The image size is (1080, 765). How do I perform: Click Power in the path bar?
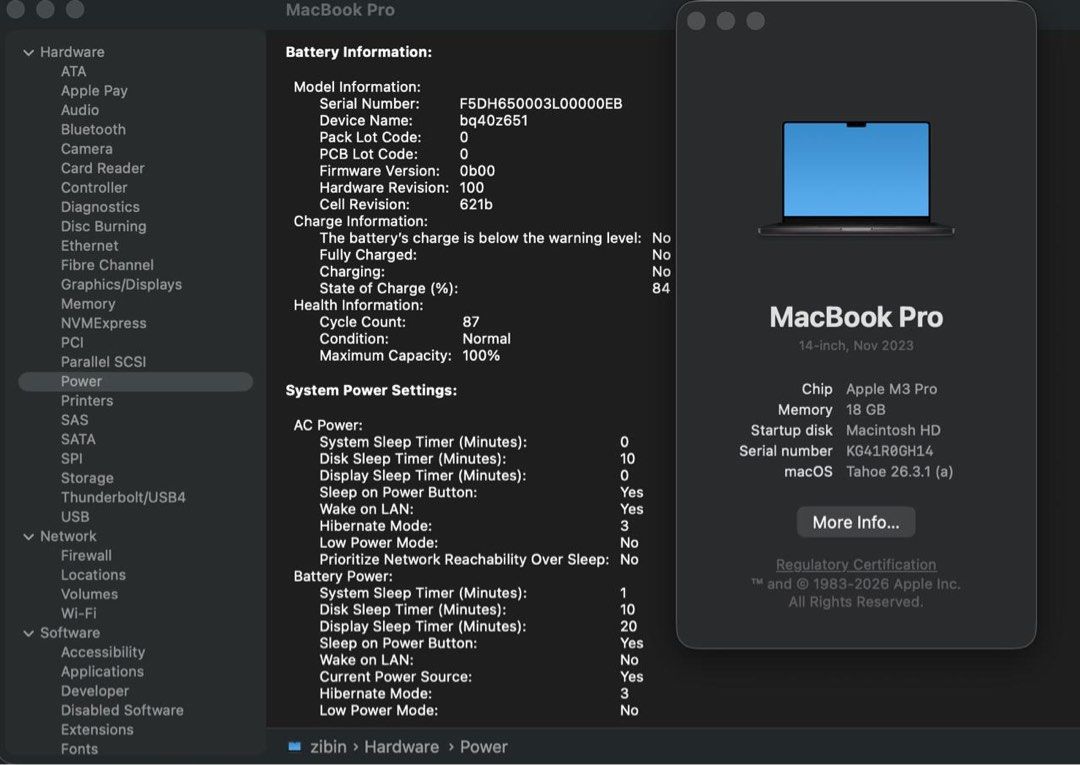[484, 747]
